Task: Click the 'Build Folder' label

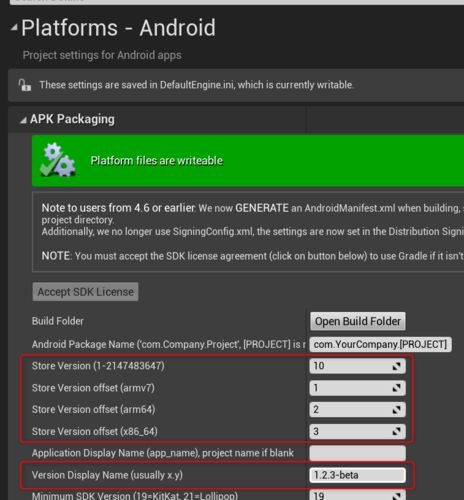Action: pyautogui.click(x=58, y=321)
